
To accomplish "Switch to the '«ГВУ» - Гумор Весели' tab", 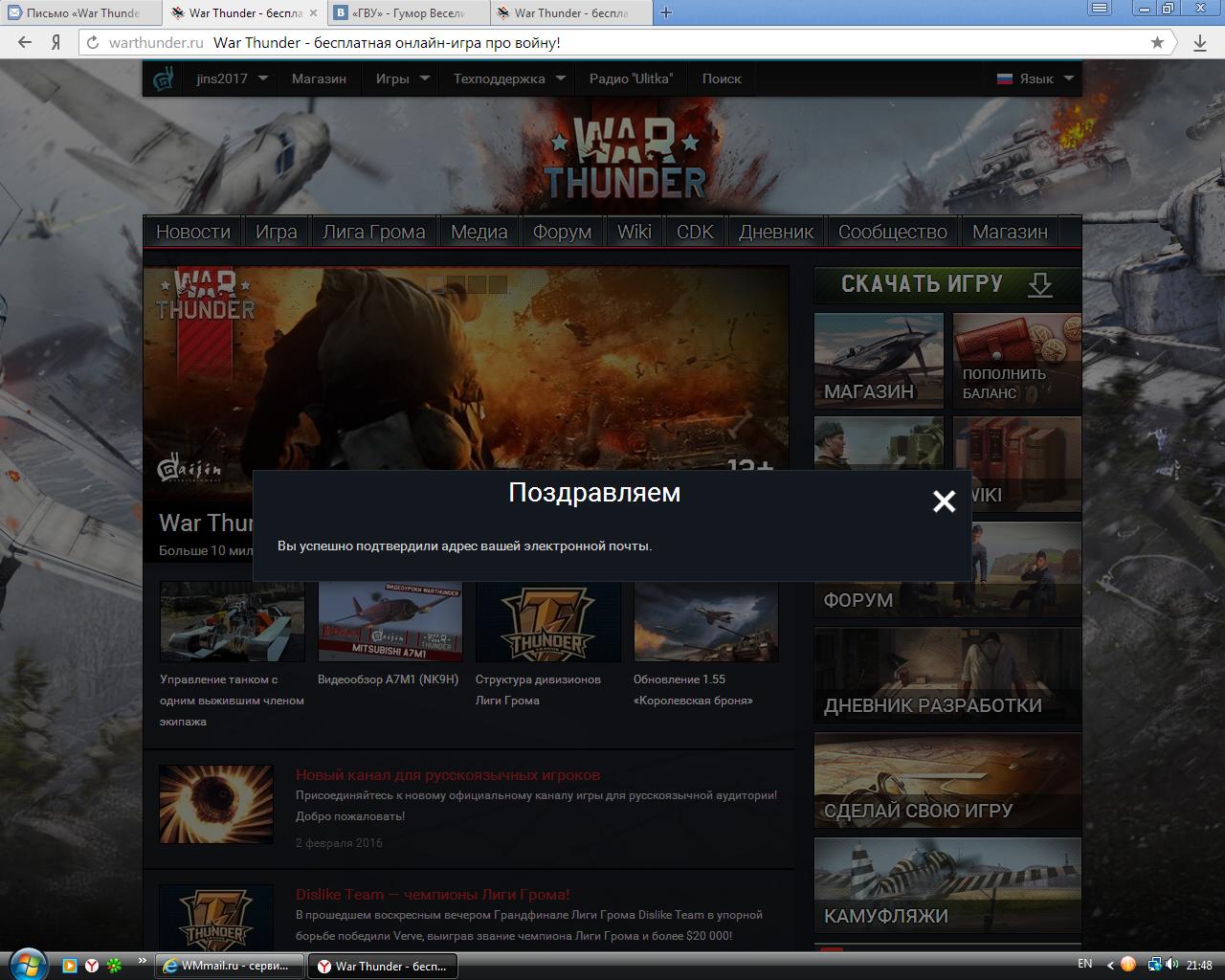I will point(409,12).
